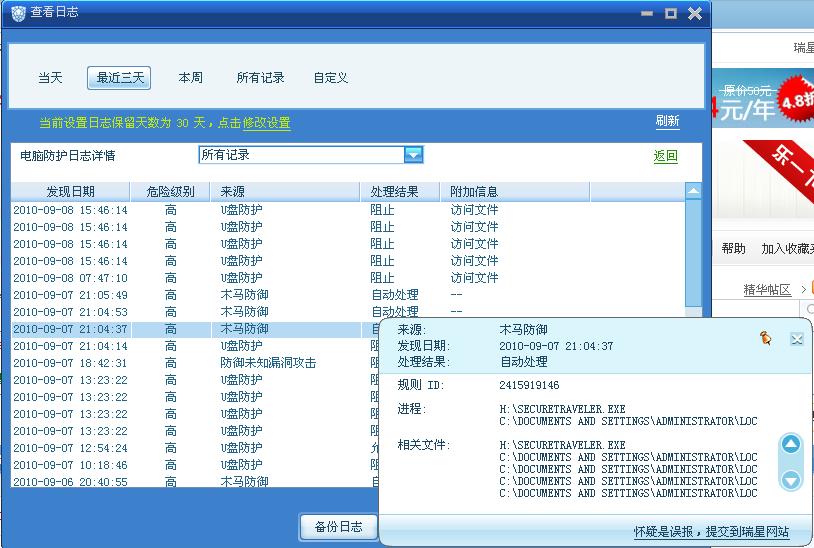Close the log viewer window

click(695, 13)
